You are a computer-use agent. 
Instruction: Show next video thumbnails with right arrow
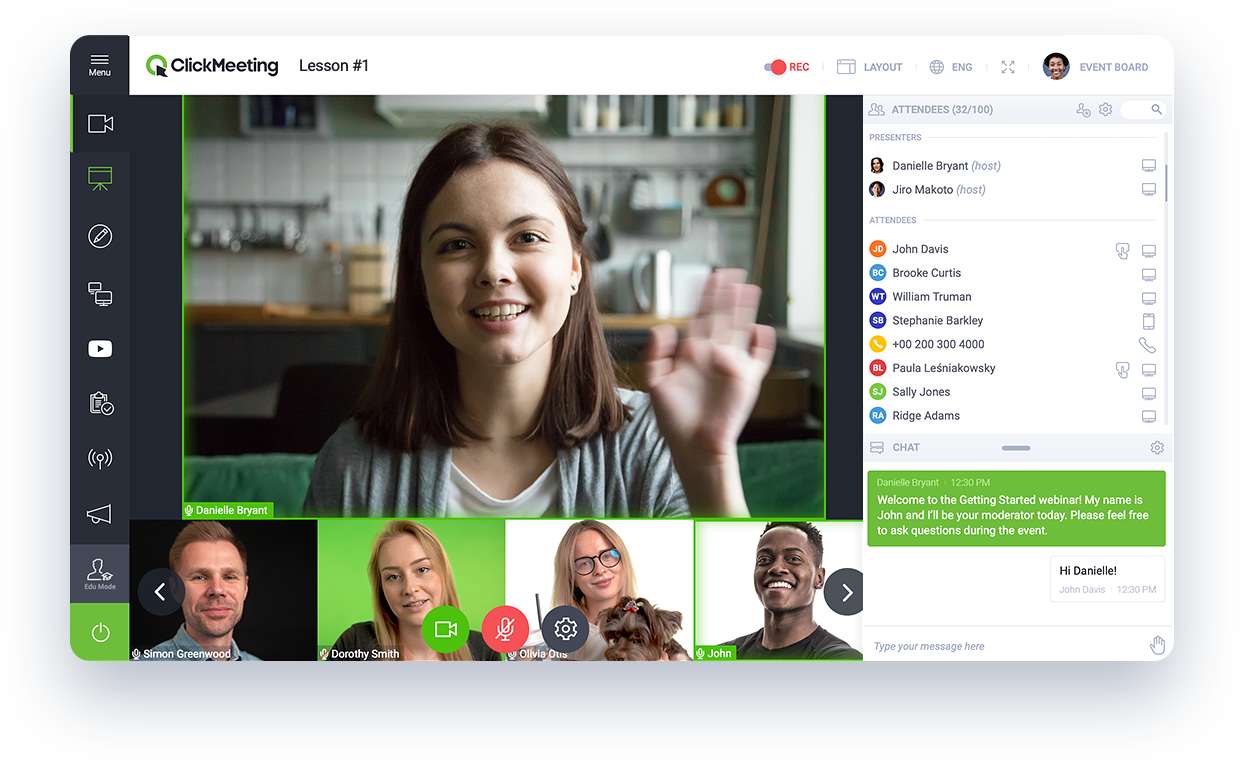846,592
